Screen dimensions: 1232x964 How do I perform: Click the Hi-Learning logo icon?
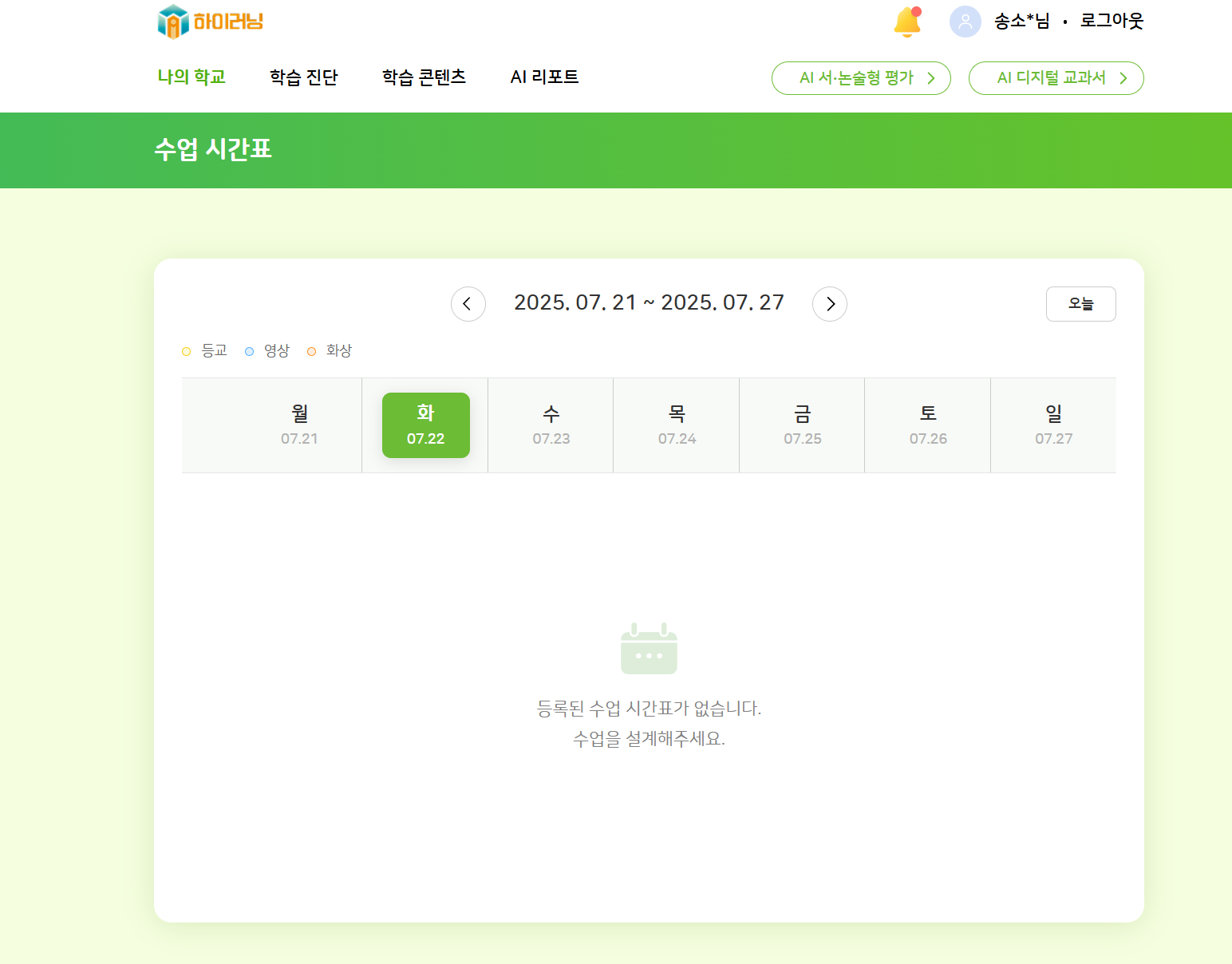pos(173,22)
